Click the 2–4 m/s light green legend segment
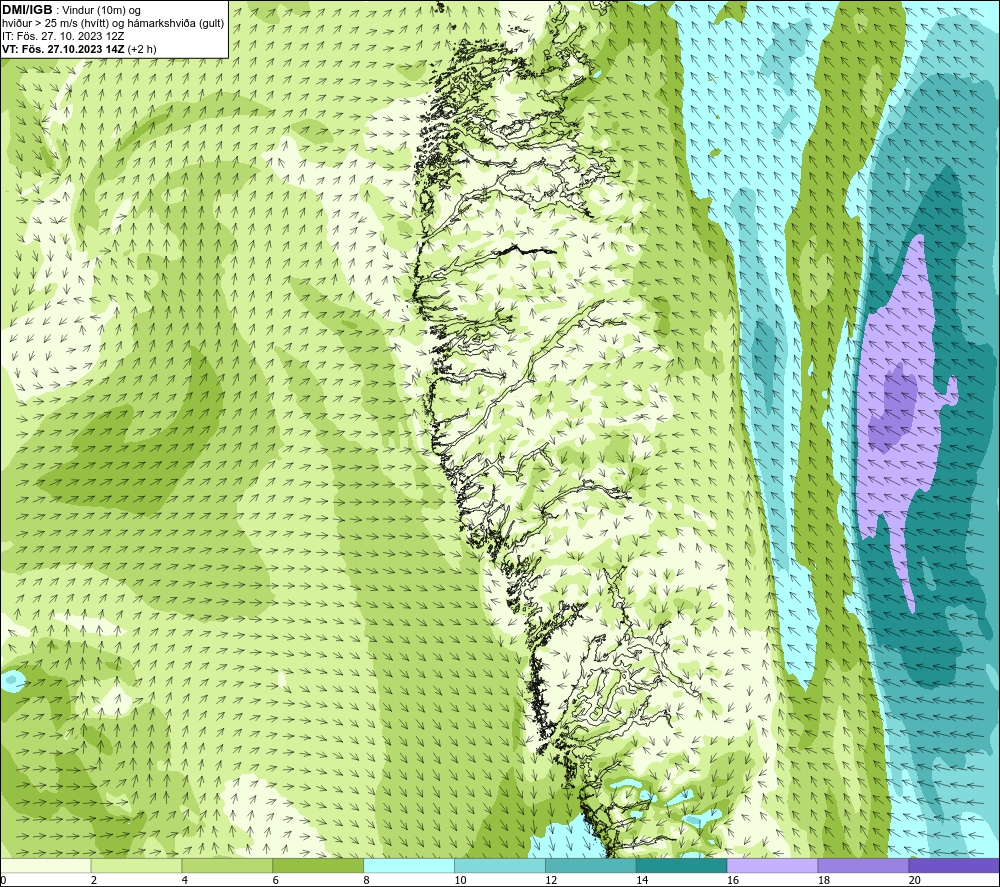The width and height of the screenshot is (1000, 887). [x=136, y=865]
